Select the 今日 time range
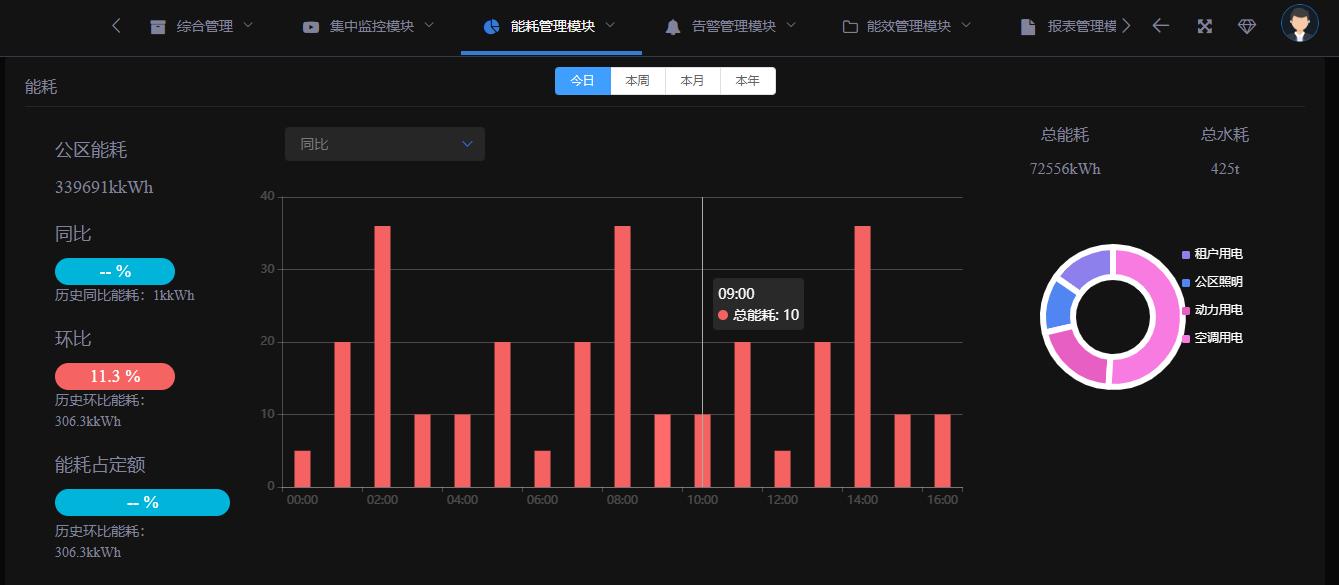Image resolution: width=1339 pixels, height=585 pixels. (582, 81)
